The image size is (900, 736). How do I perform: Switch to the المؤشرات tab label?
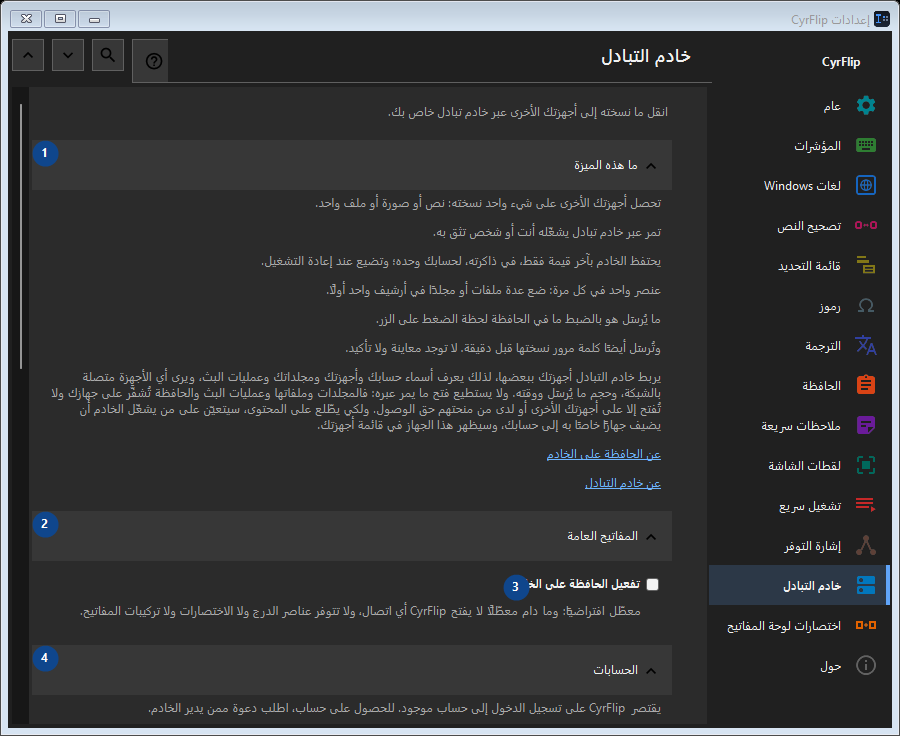click(x=817, y=146)
